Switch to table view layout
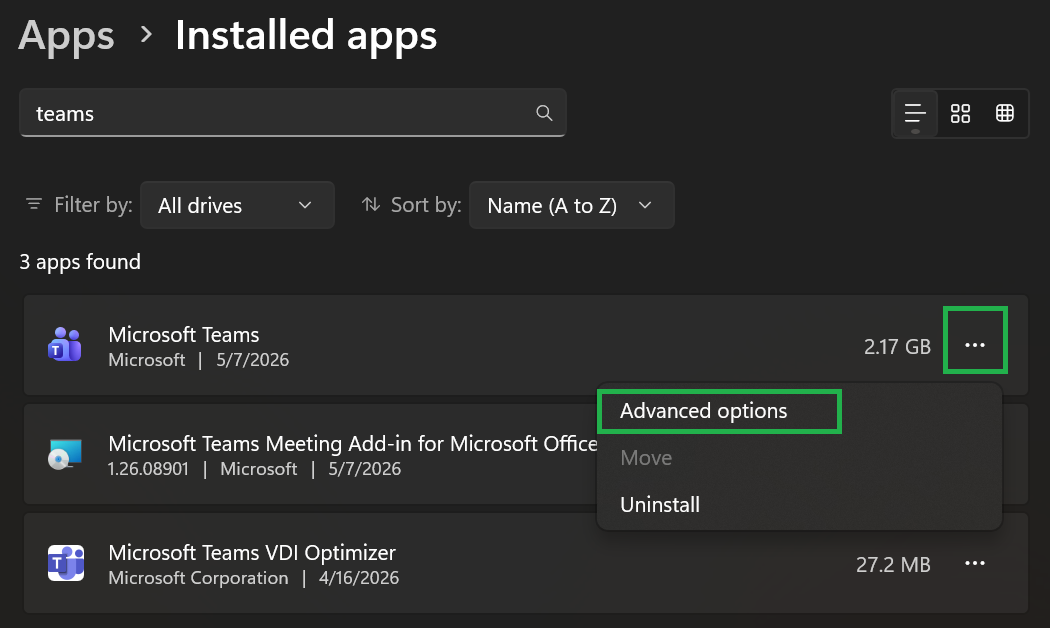The width and height of the screenshot is (1050, 628). (x=1004, y=113)
